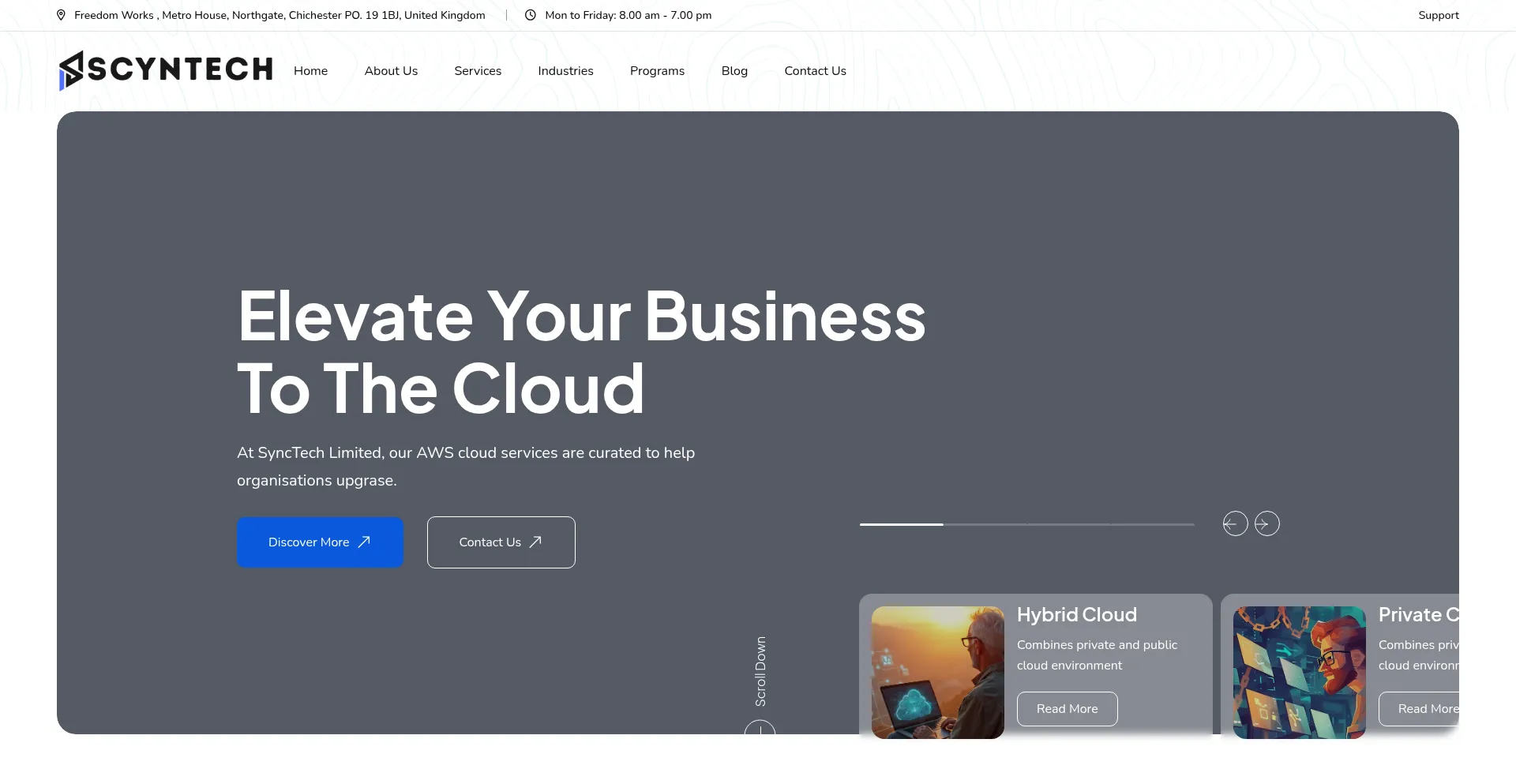Open the Programs navigation dropdown
Viewport: 1516px width, 784px height.
click(x=657, y=70)
